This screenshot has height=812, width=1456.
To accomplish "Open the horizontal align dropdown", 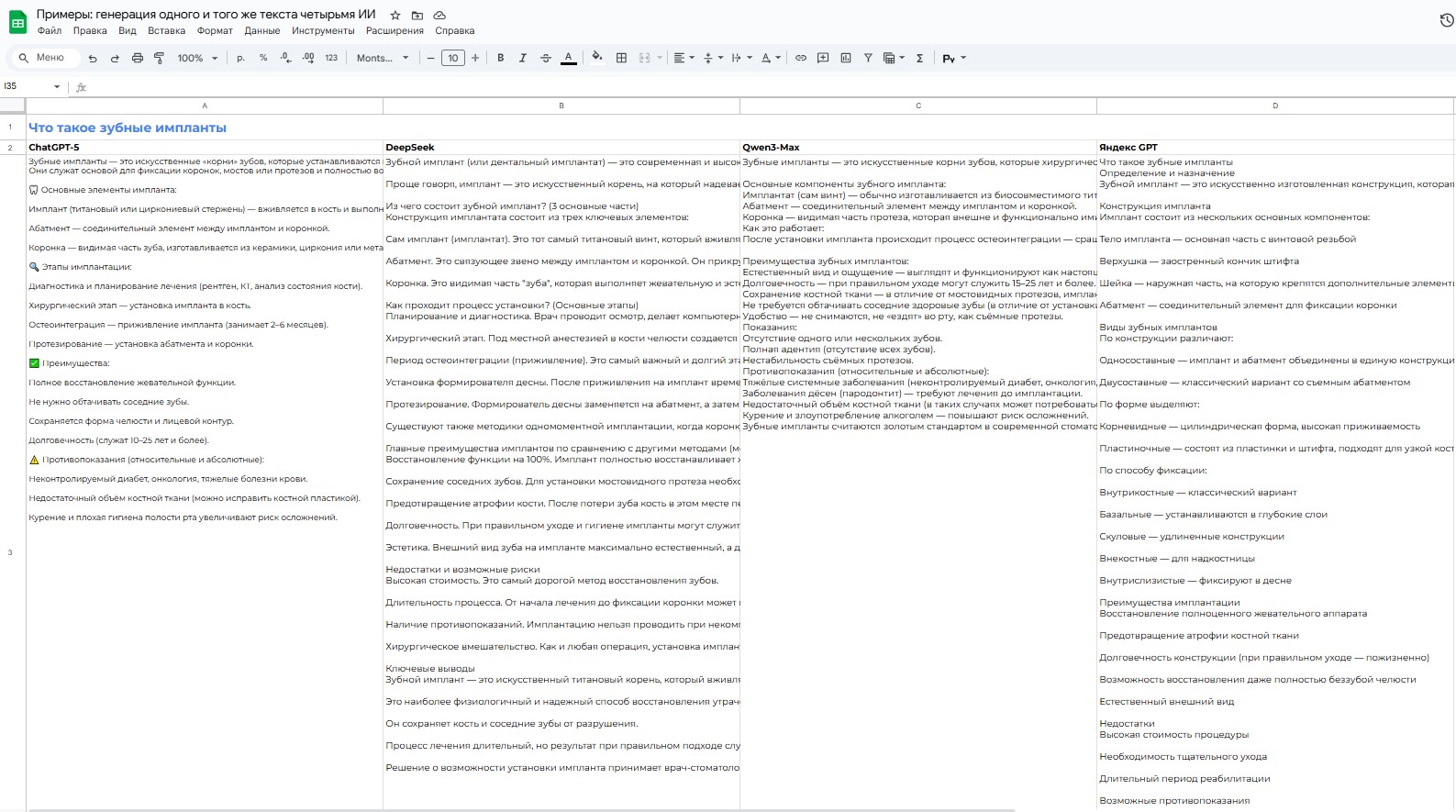I will (x=684, y=58).
